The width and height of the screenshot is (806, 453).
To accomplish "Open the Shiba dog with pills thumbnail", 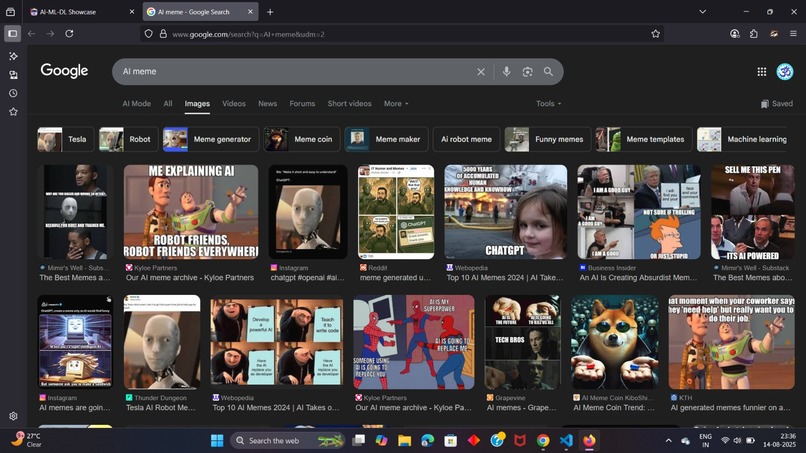I will click(615, 342).
